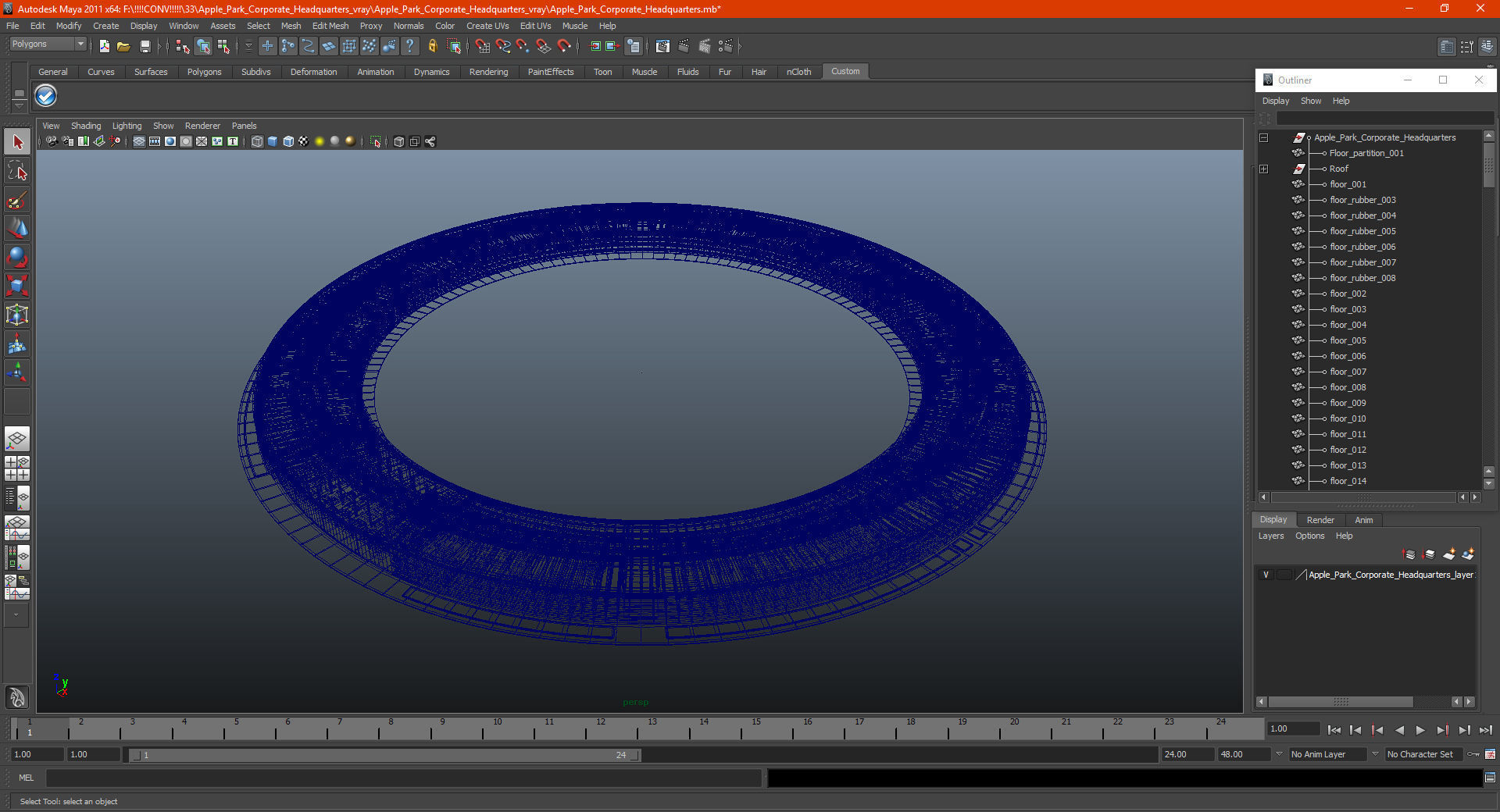Viewport: 1500px width, 812px height.
Task: Click Select Camera icon in viewport toolbar
Action: [x=52, y=141]
